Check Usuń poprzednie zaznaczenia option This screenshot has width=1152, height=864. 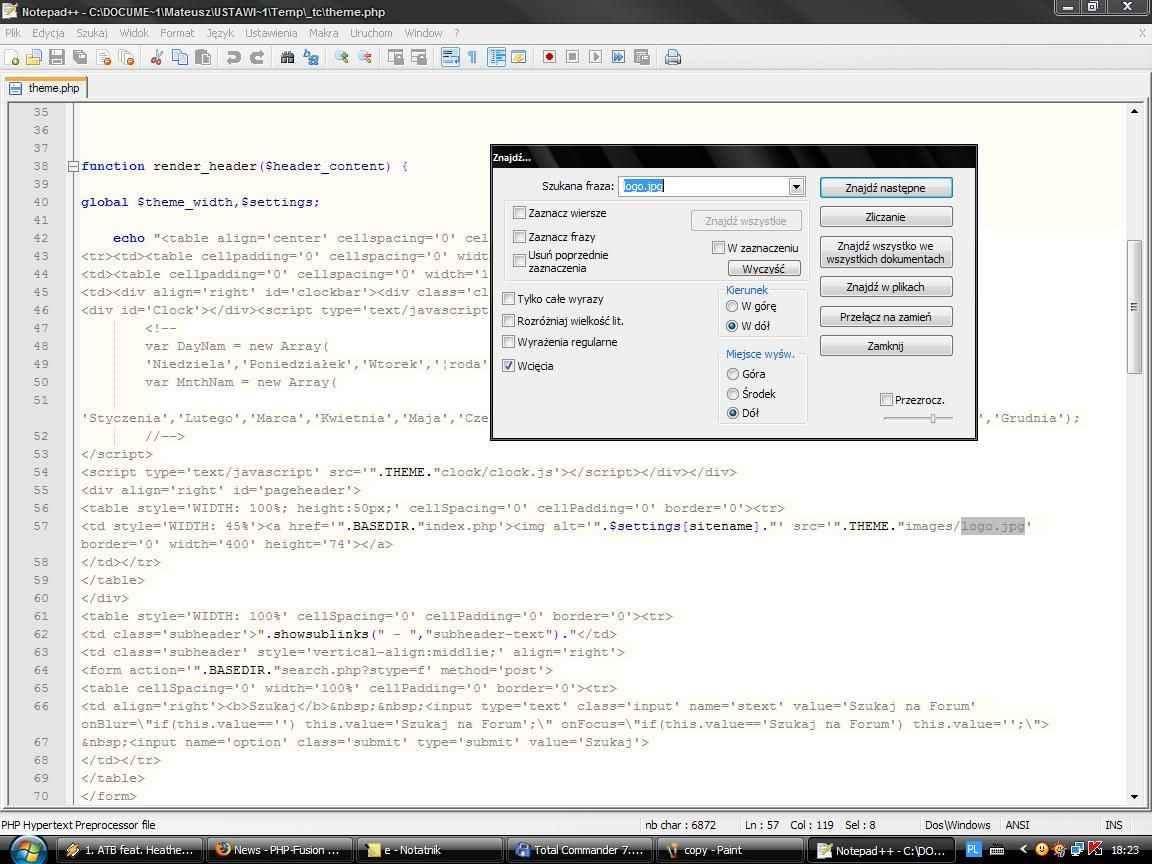(519, 261)
